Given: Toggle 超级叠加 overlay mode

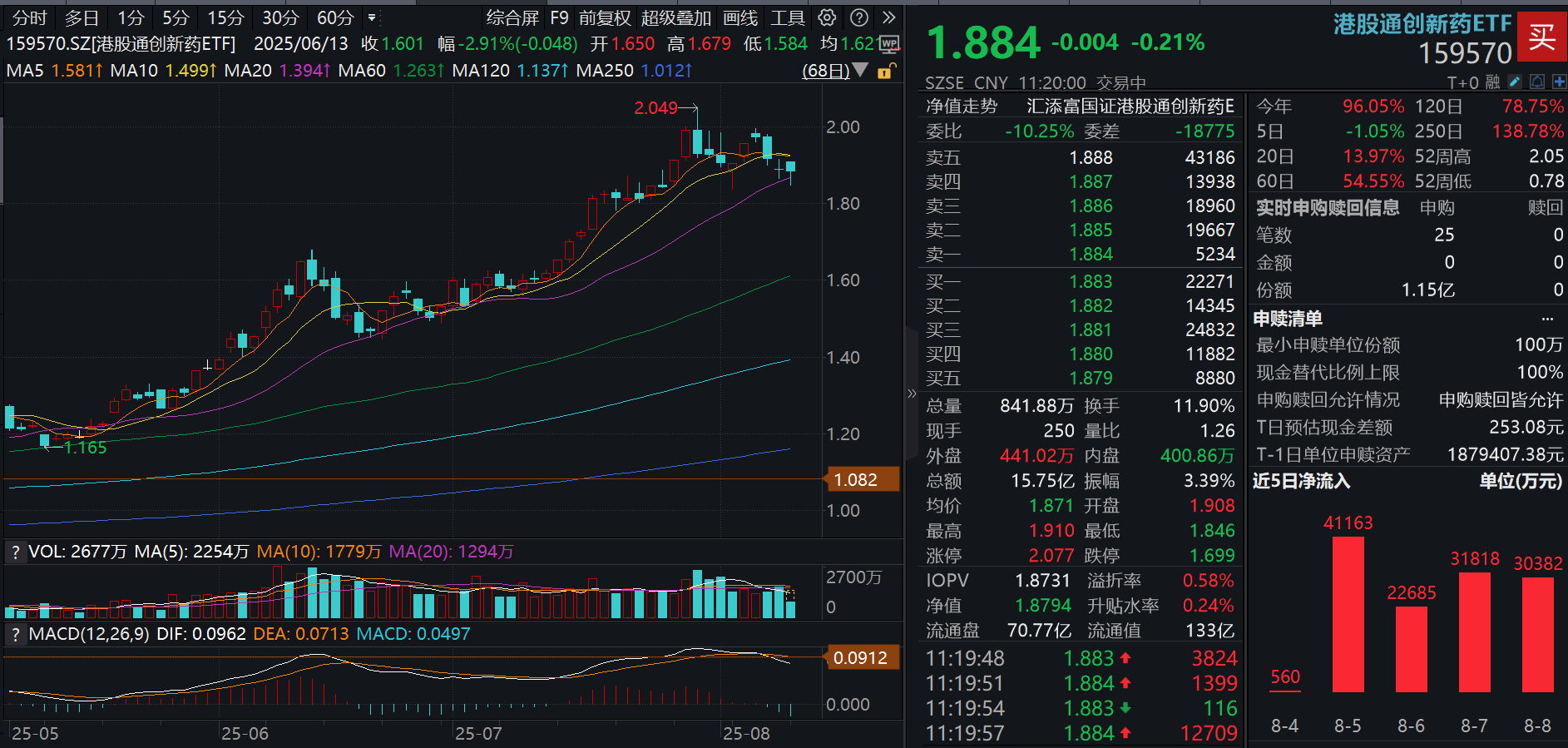Looking at the screenshot, I should tap(675, 17).
